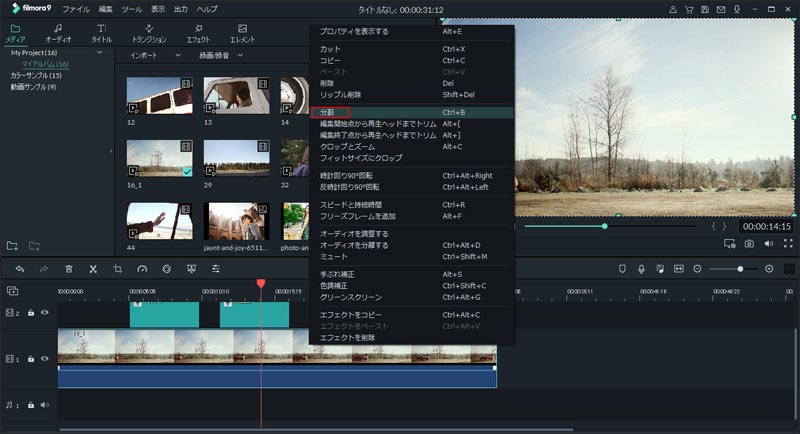Choose ミュート in the context menu
Image resolution: width=800 pixels, height=434 pixels.
click(x=412, y=257)
